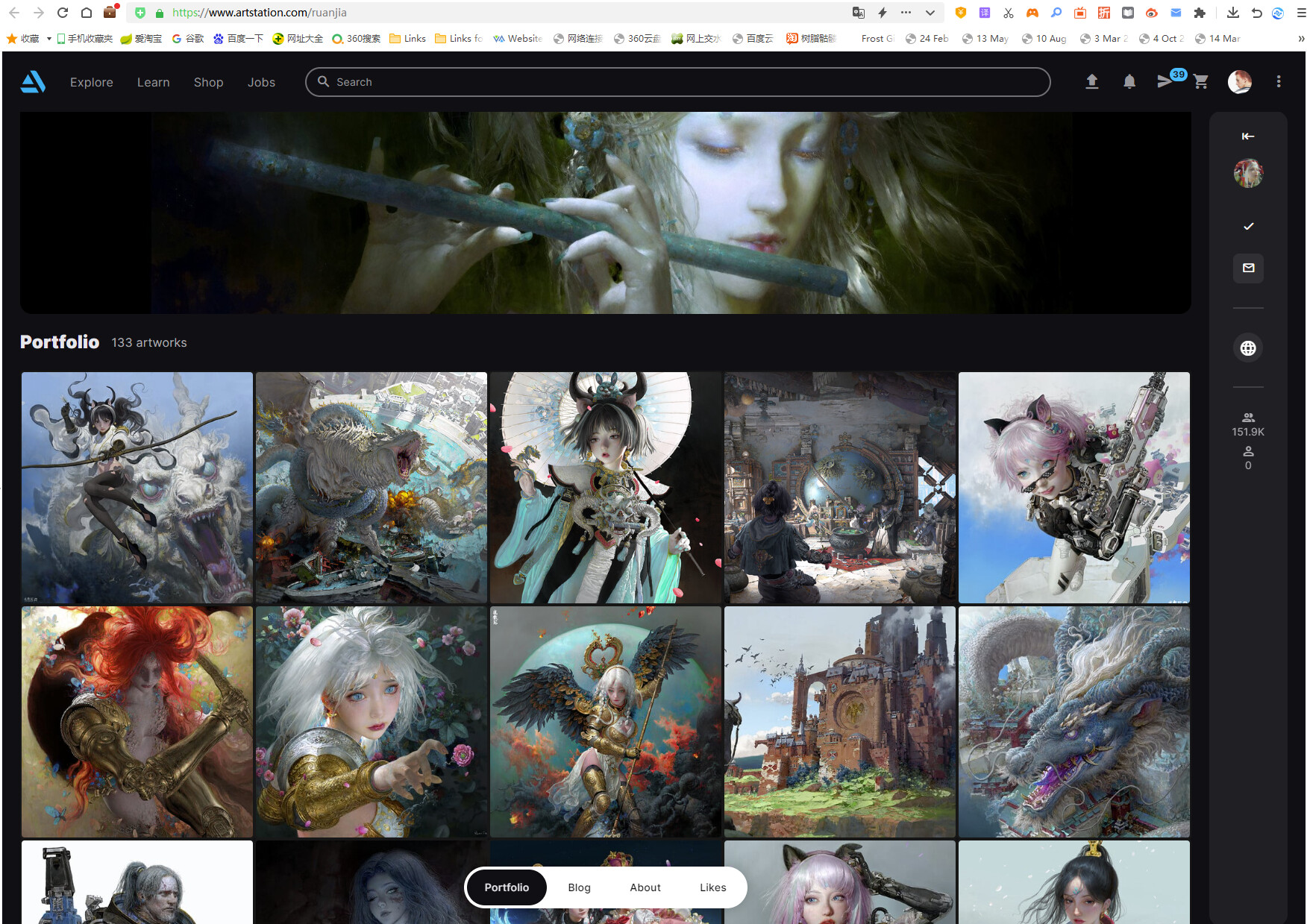
Task: Open the Jobs menu item
Action: [261, 82]
